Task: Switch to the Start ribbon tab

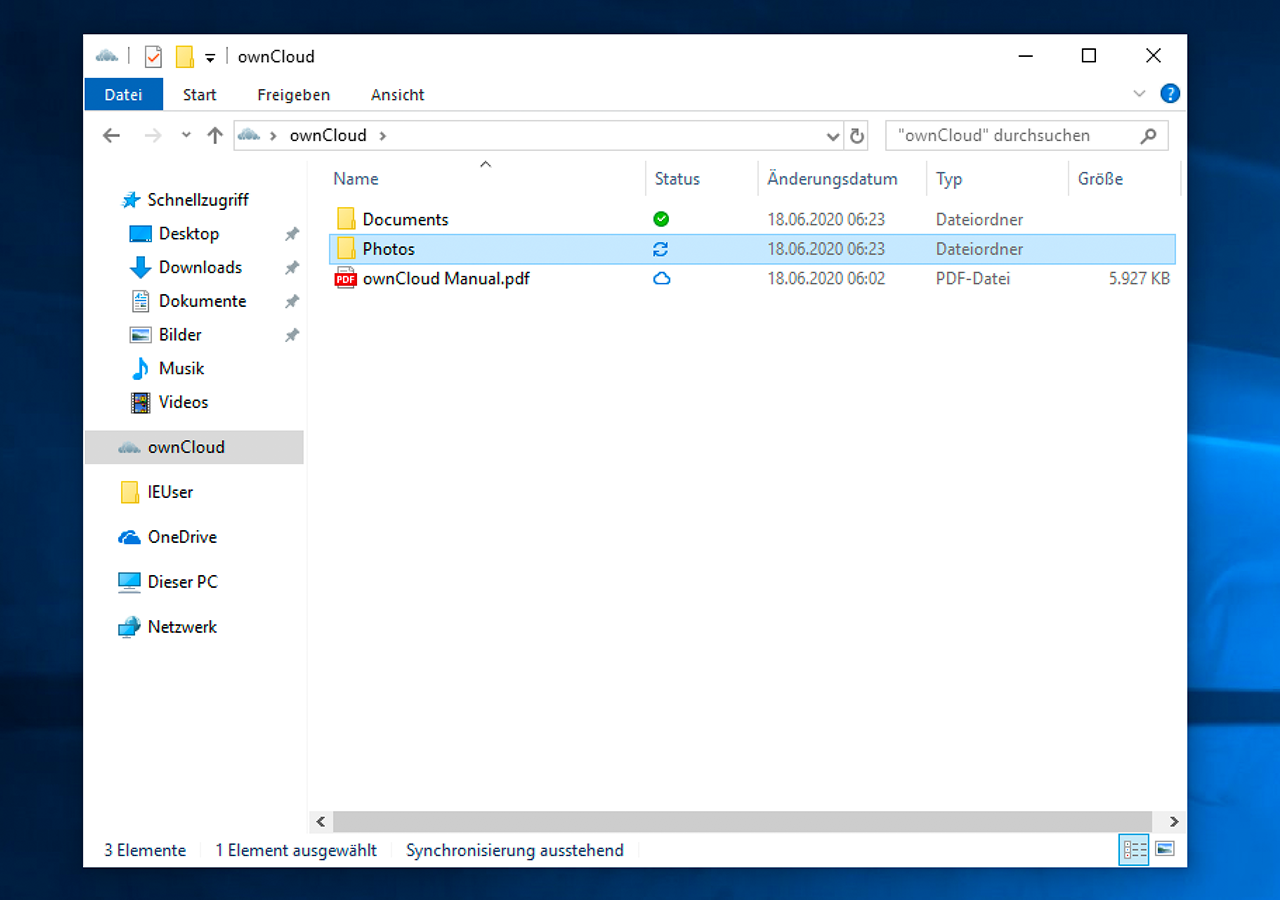Action: 200,94
